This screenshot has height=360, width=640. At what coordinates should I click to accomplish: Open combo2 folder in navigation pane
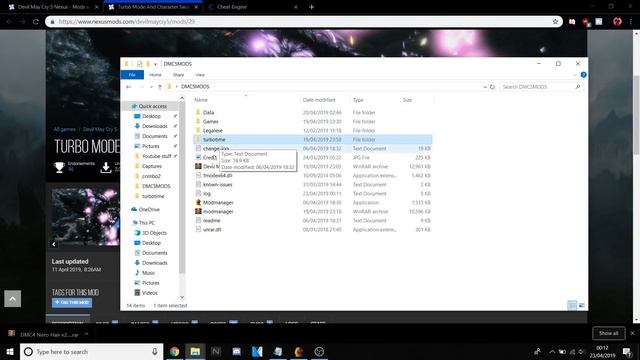151,176
